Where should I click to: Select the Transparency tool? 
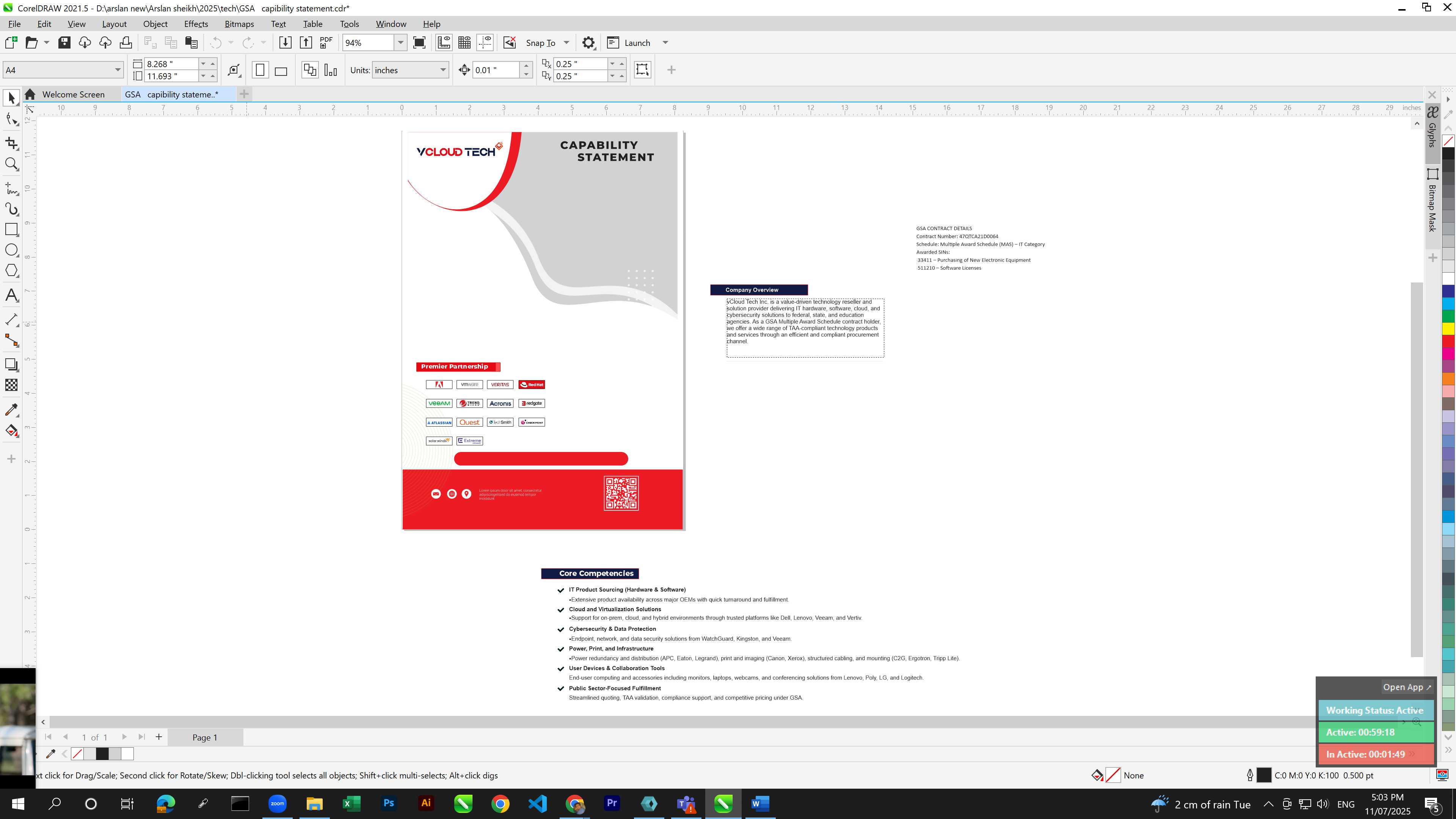point(11,385)
